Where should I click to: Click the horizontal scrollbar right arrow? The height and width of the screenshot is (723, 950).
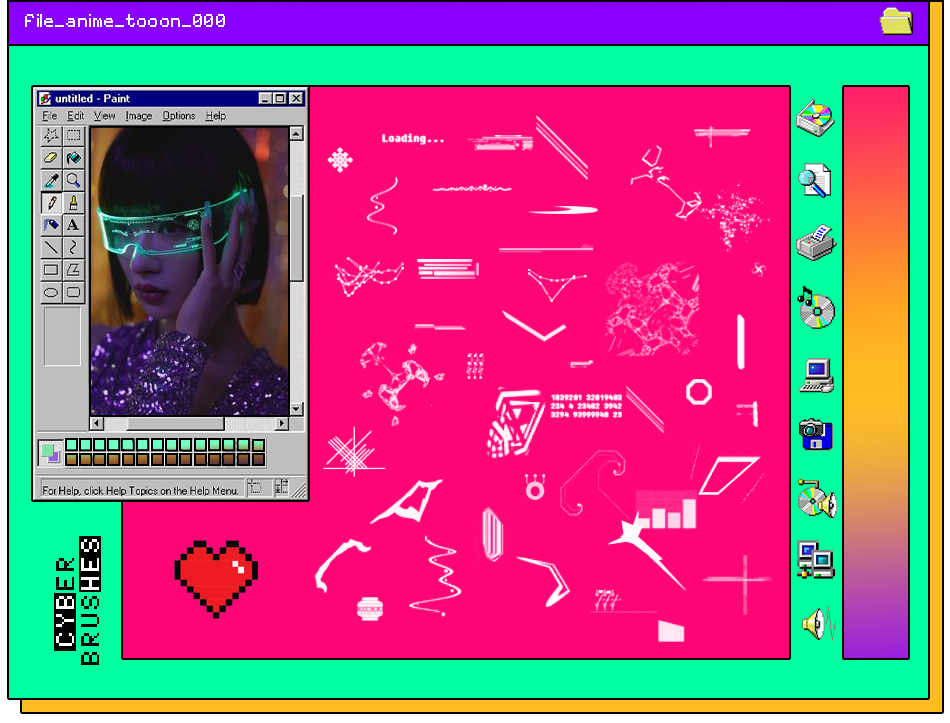point(282,423)
